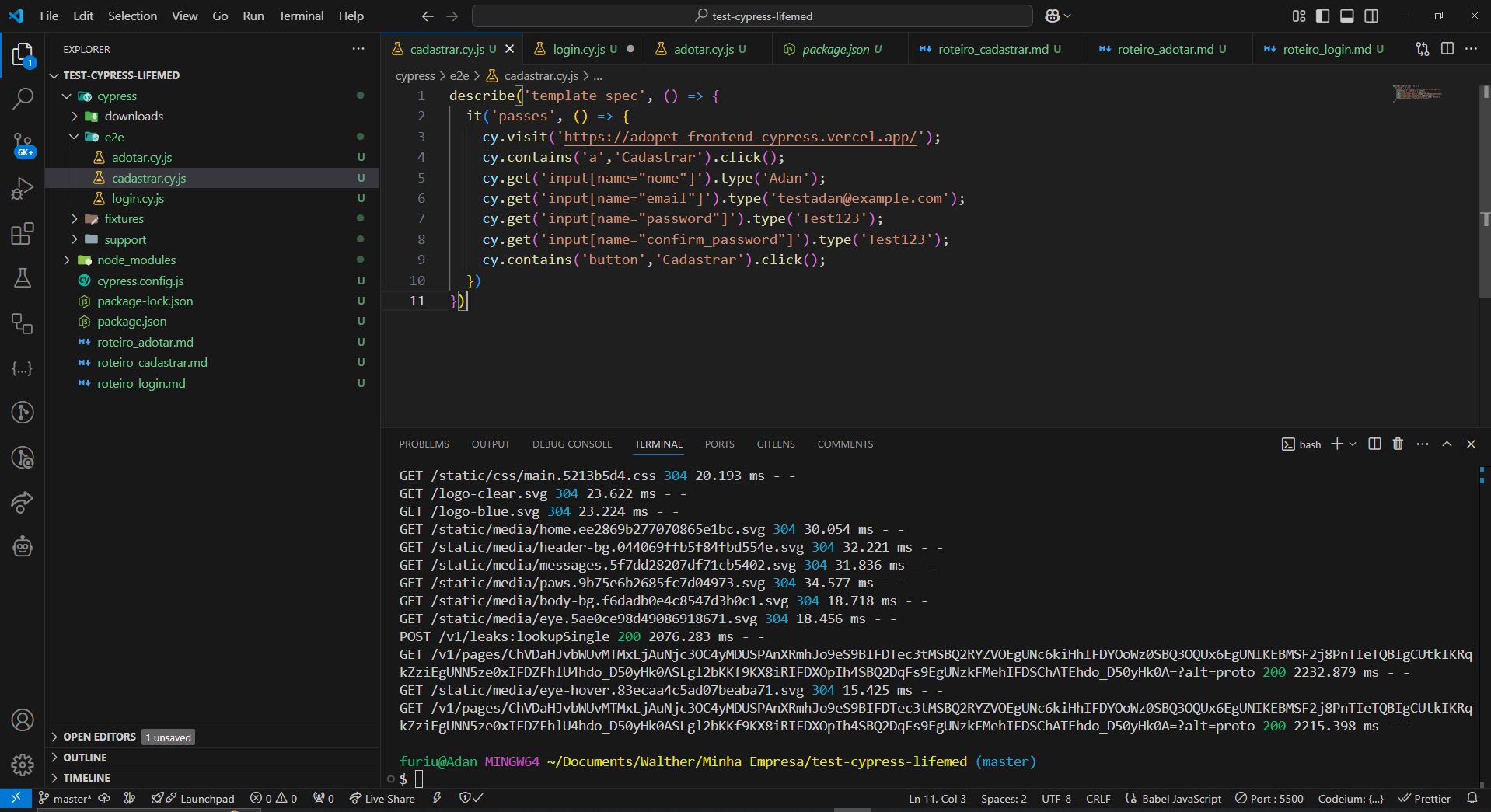Split the terminal panel
This screenshot has width=1491, height=812.
tap(1374, 444)
